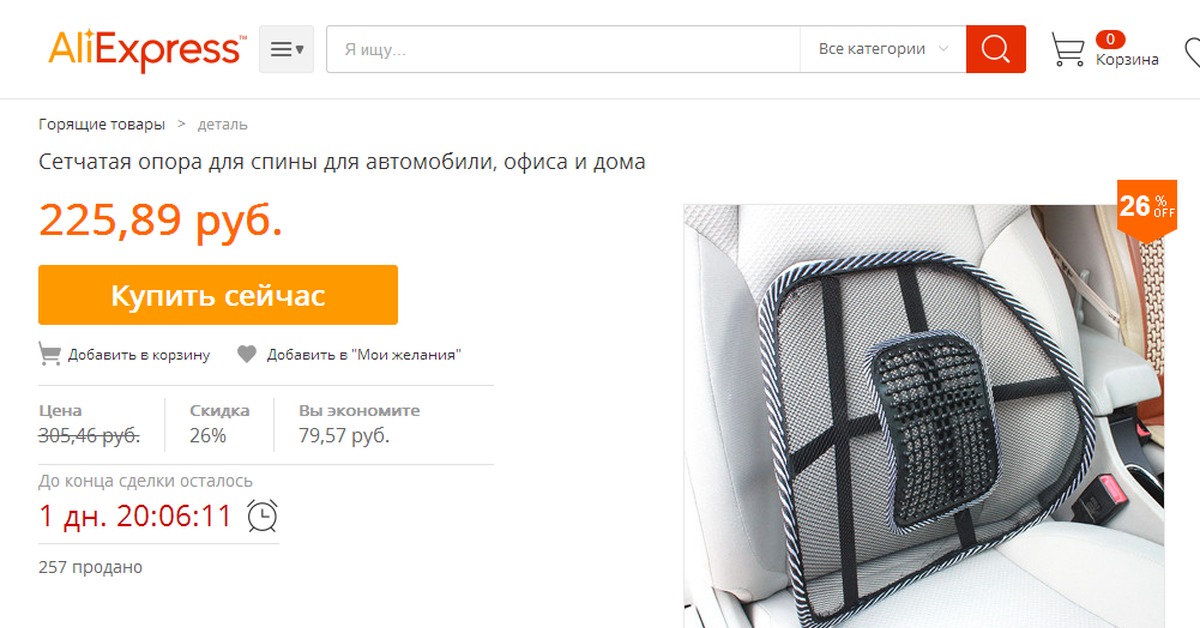Click Добавить в "Мои желания" link
This screenshot has height=628, width=1200.
364,355
